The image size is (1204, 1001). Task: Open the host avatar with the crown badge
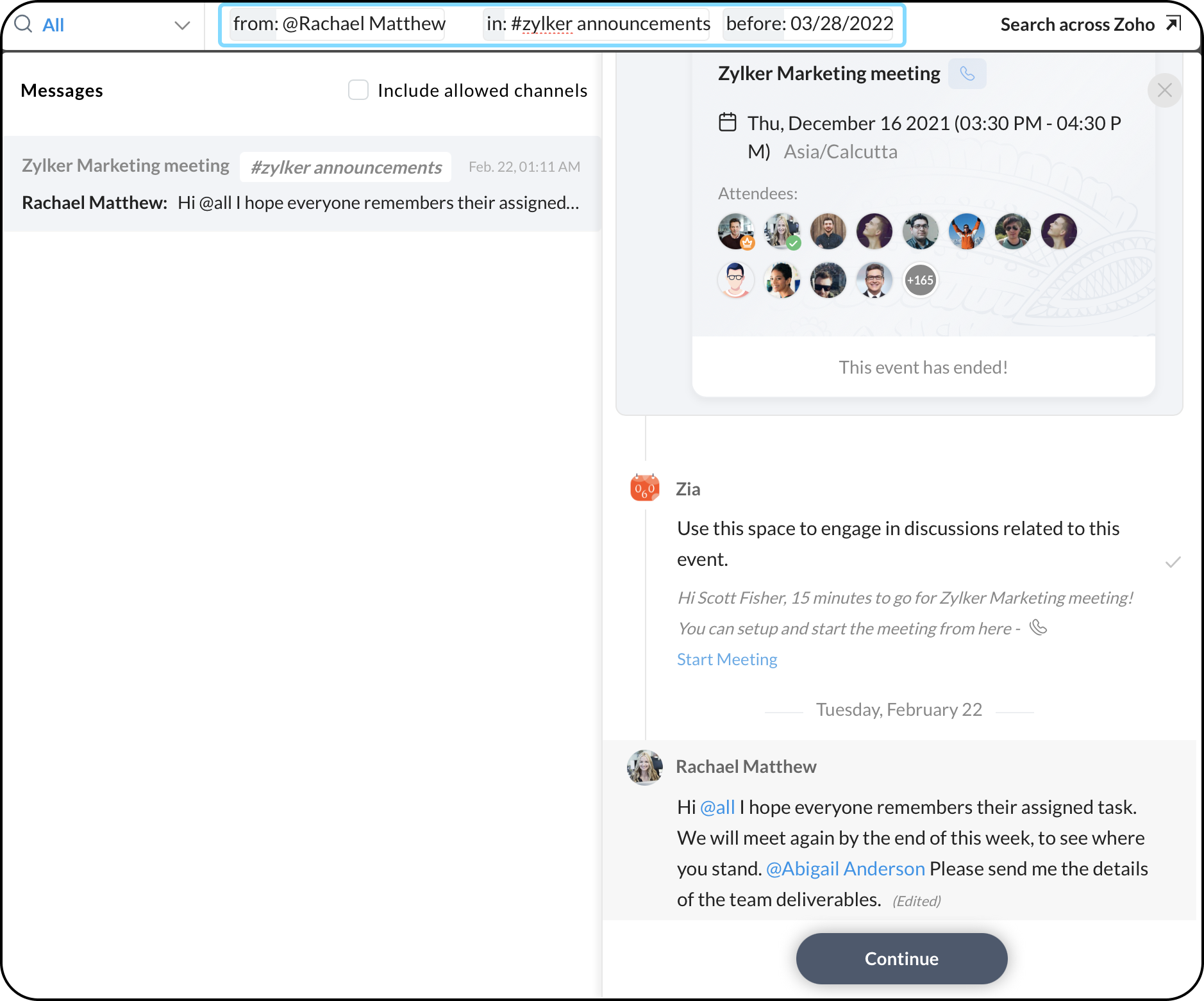736,231
